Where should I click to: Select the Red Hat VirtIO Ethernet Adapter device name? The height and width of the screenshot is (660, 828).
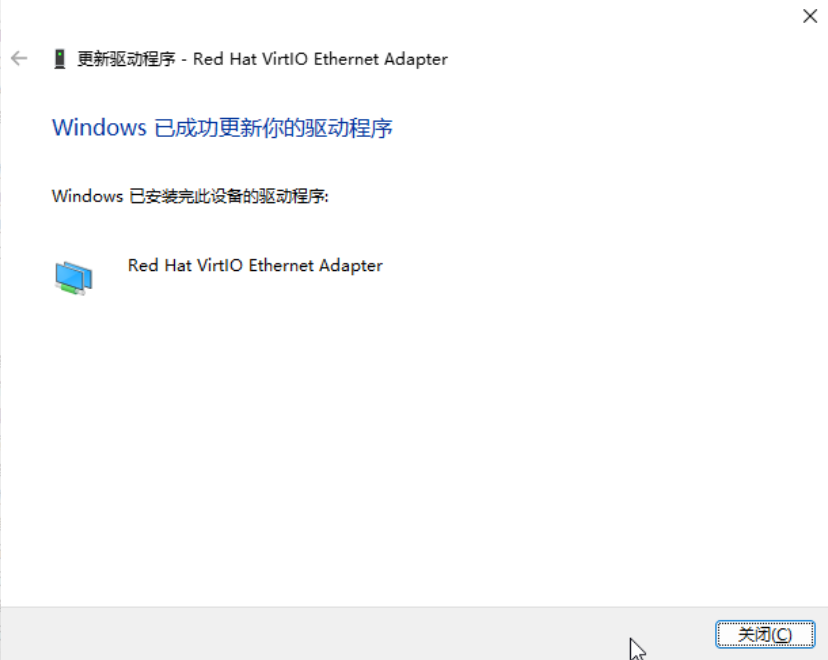coord(255,265)
